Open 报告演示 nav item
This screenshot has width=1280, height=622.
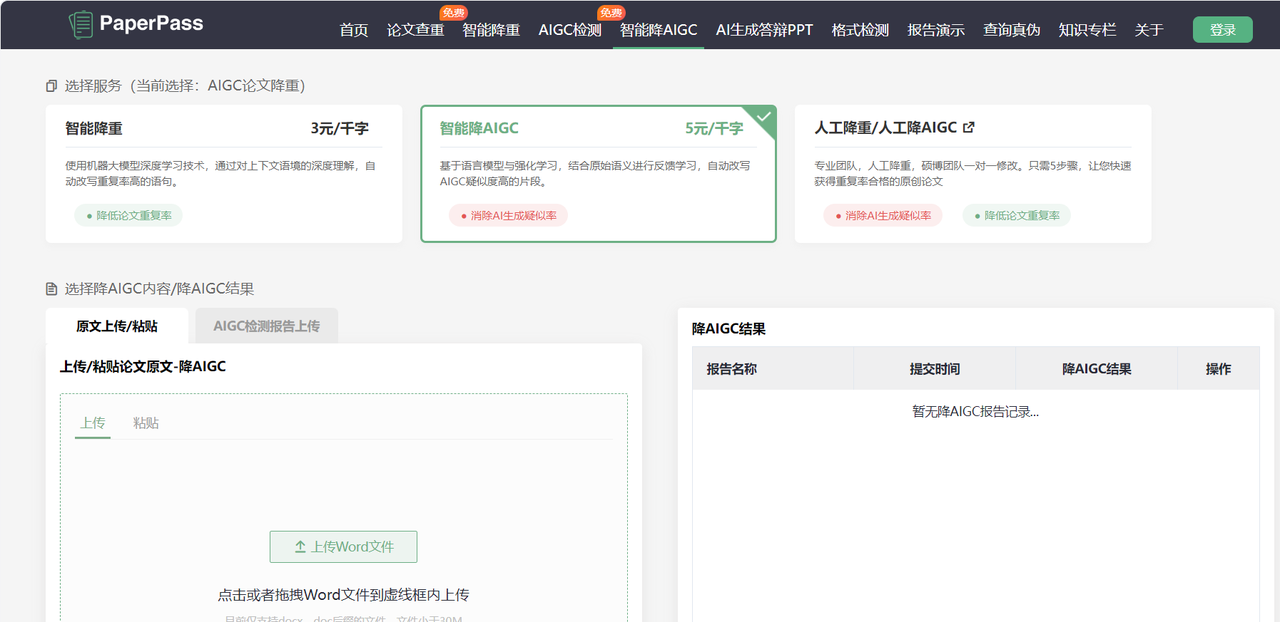[x=936, y=30]
